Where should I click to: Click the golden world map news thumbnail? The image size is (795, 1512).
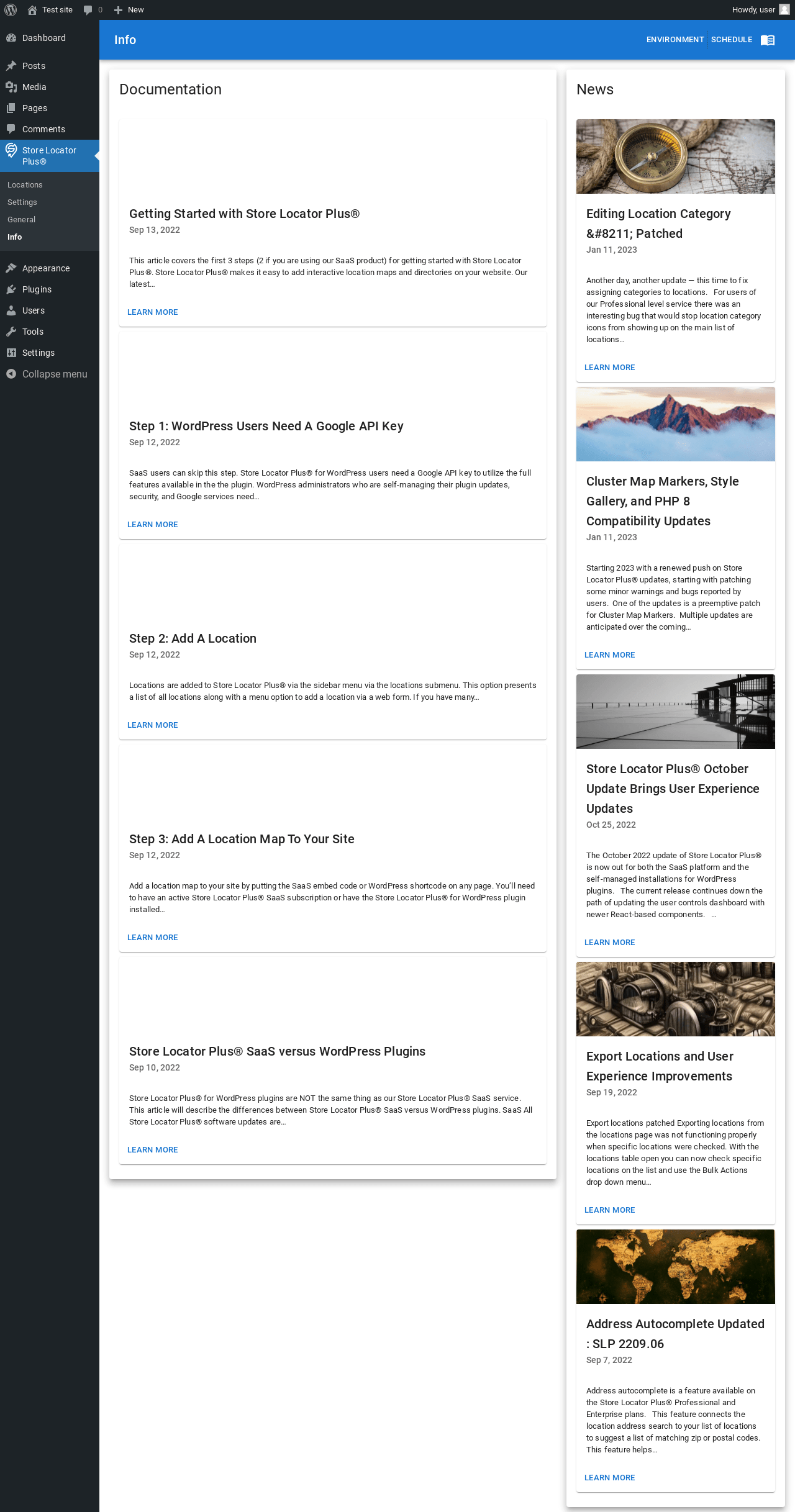point(676,1267)
